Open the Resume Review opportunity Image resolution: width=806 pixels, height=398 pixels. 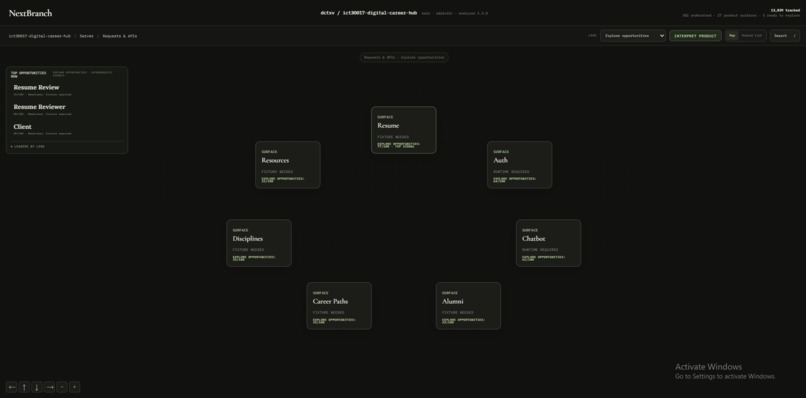(x=67, y=90)
